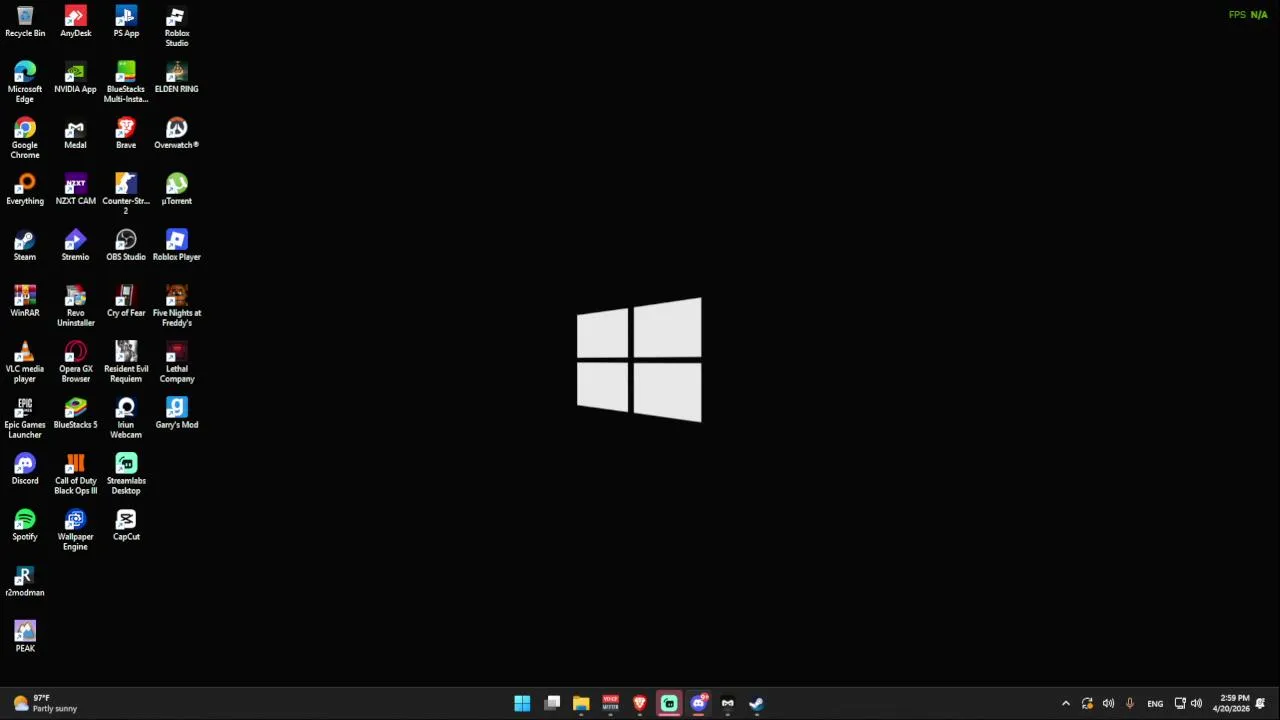Select the Counter-Strike 2 desktop shortcut

(x=126, y=195)
